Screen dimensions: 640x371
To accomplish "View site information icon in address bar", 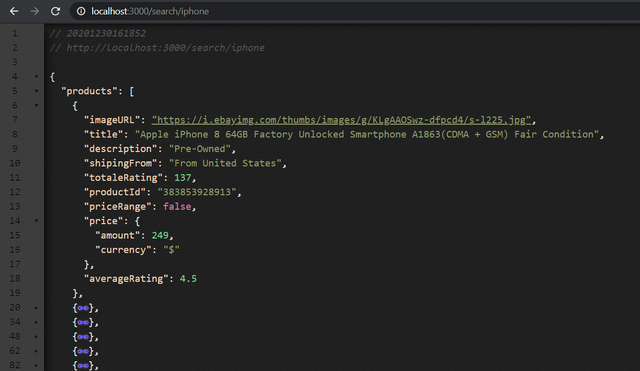I will click(x=81, y=11).
